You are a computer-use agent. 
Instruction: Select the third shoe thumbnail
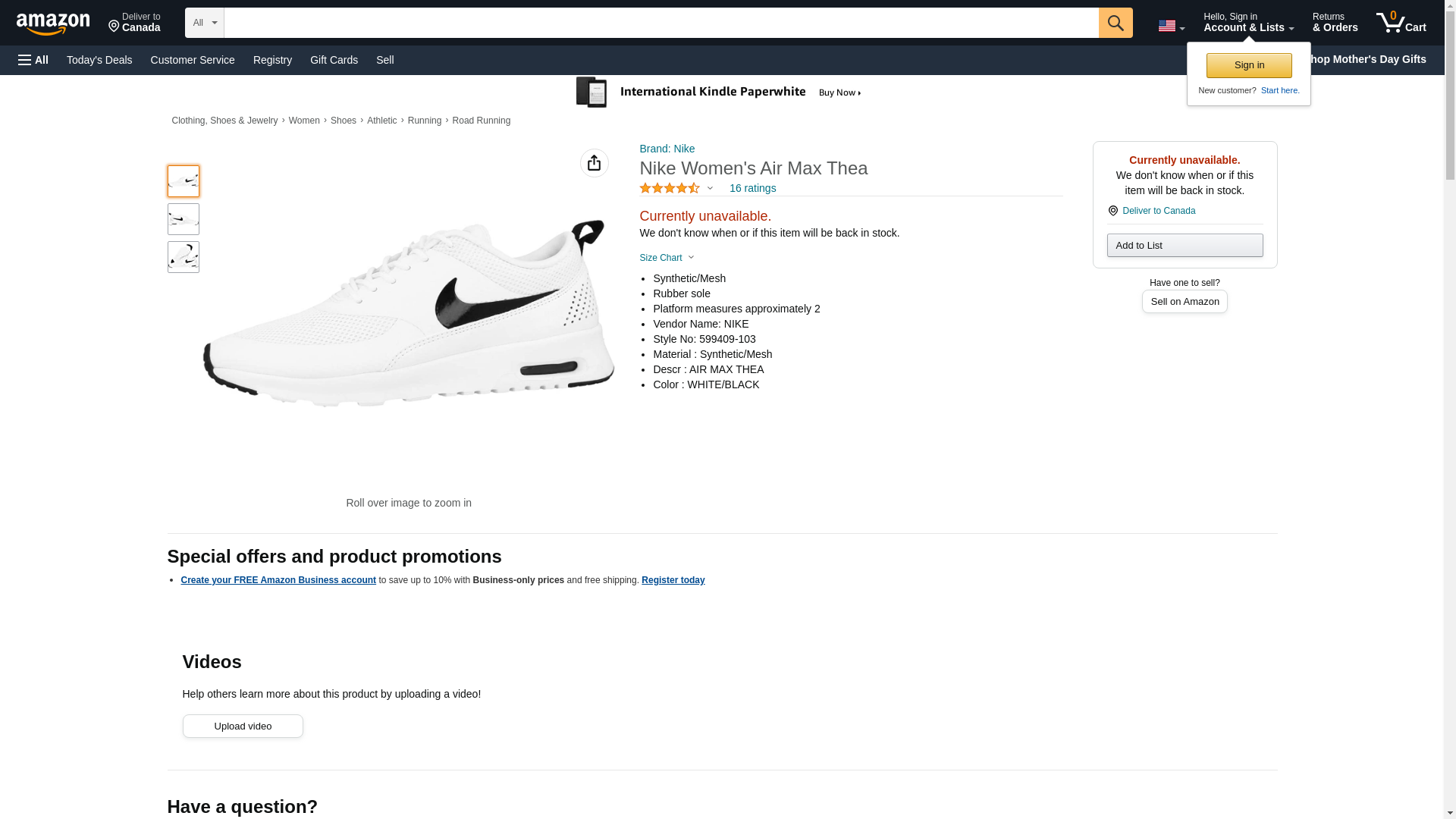[183, 257]
